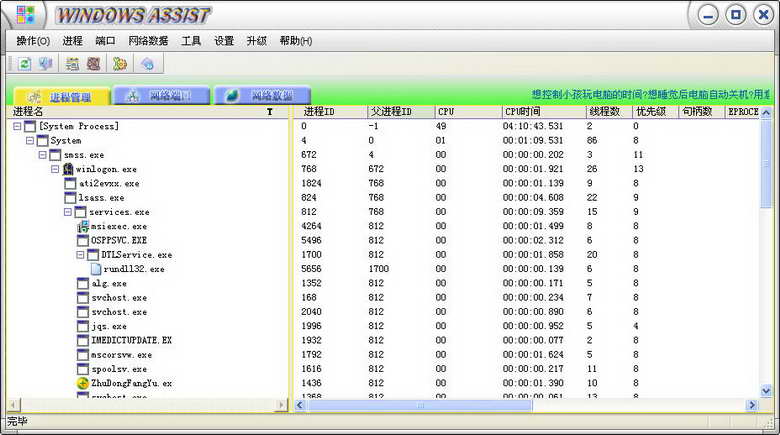The image size is (780, 435).
Task: Click the msiexec.exe installer icon
Action: click(x=83, y=226)
